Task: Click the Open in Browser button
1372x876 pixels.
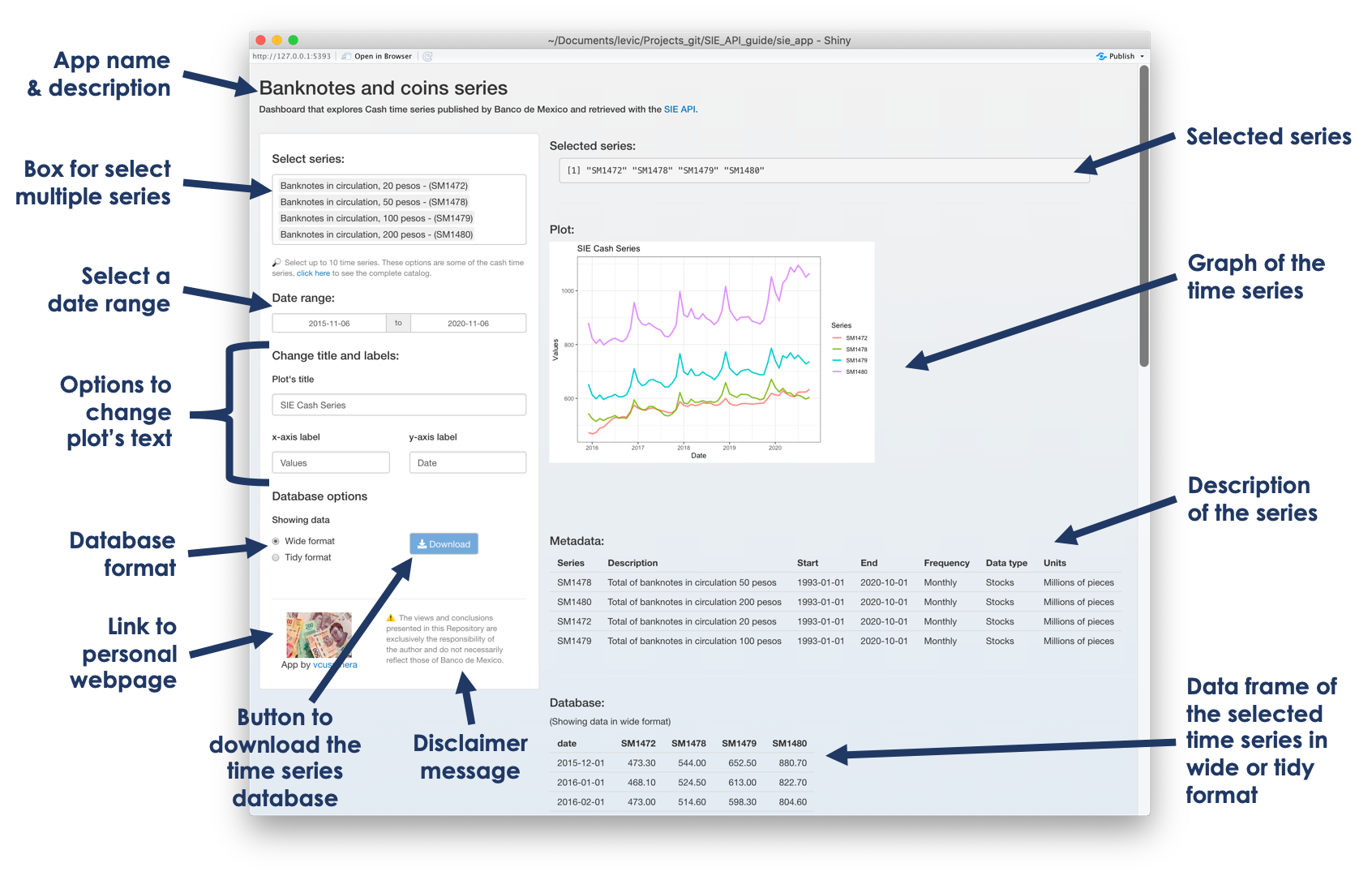Action: 377,56
